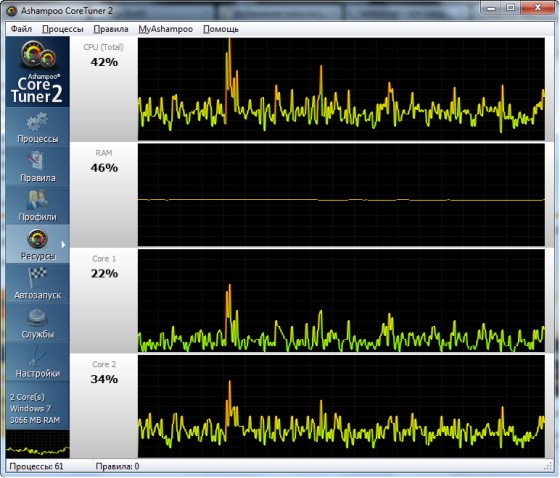Image resolution: width=560 pixels, height=478 pixels.
Task: Open the Процессы menu in menu bar
Action: [x=62, y=29]
